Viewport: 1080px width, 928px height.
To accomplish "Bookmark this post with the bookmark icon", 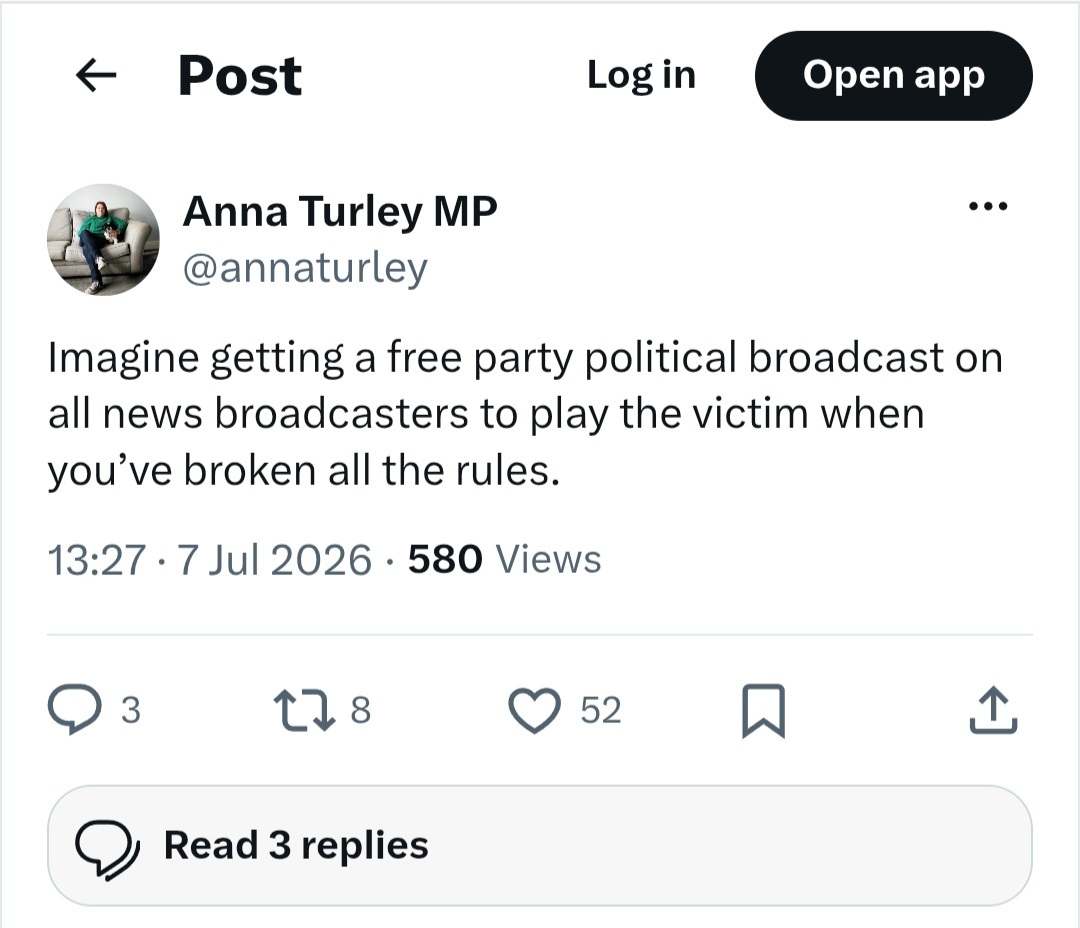I will tap(763, 710).
